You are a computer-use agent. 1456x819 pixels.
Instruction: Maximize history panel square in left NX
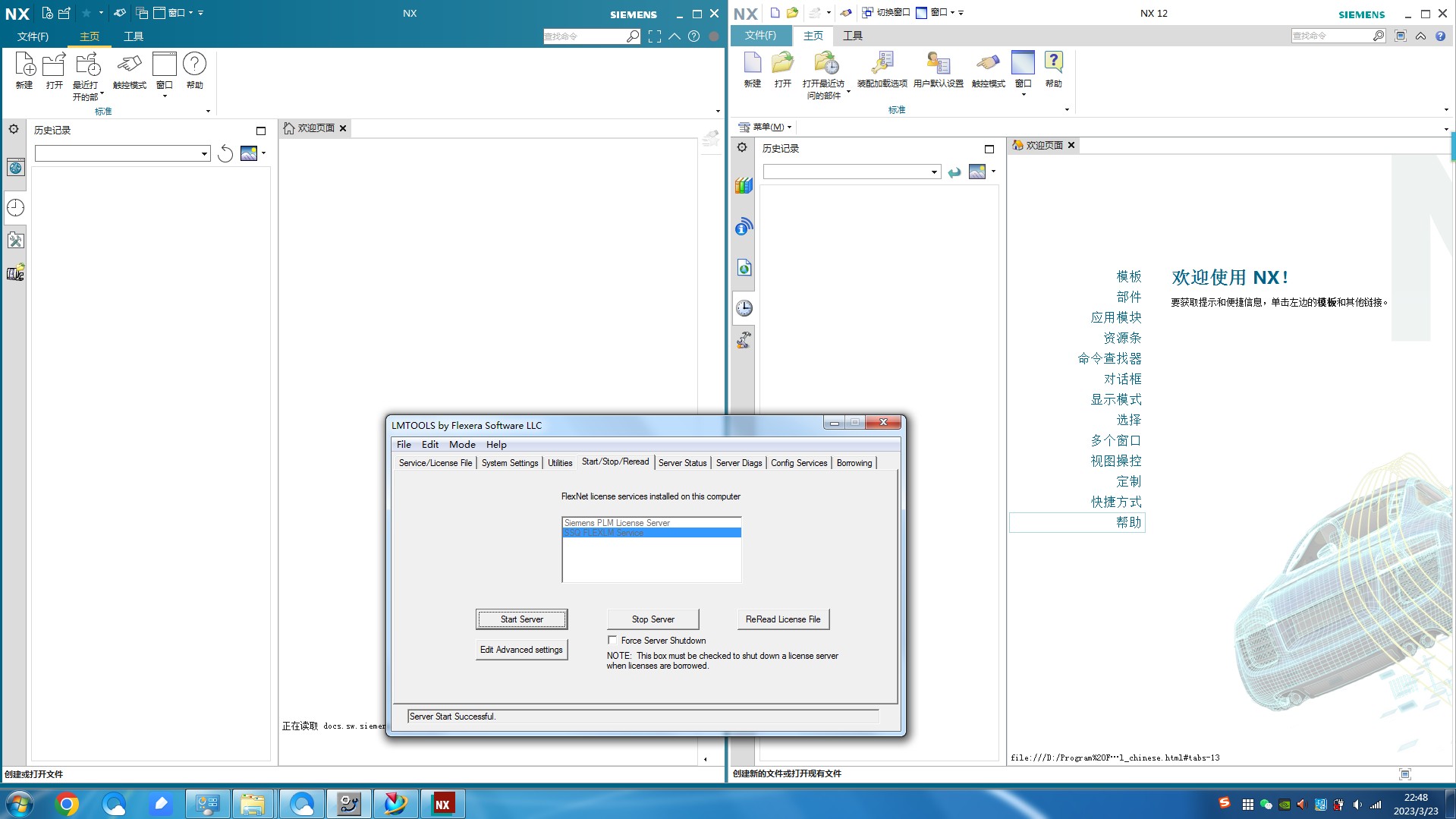[261, 131]
